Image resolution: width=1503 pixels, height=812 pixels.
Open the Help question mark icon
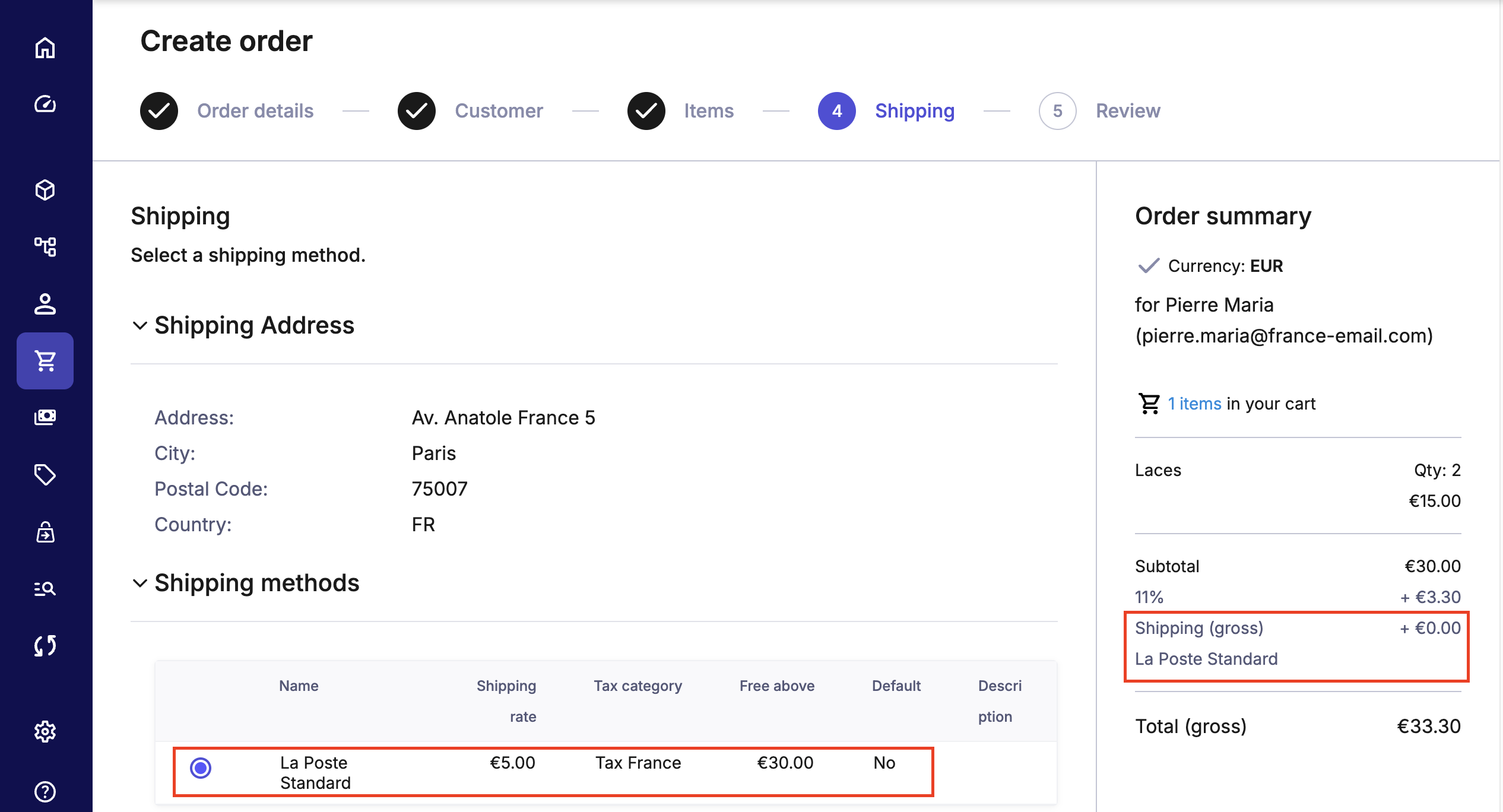click(x=45, y=791)
